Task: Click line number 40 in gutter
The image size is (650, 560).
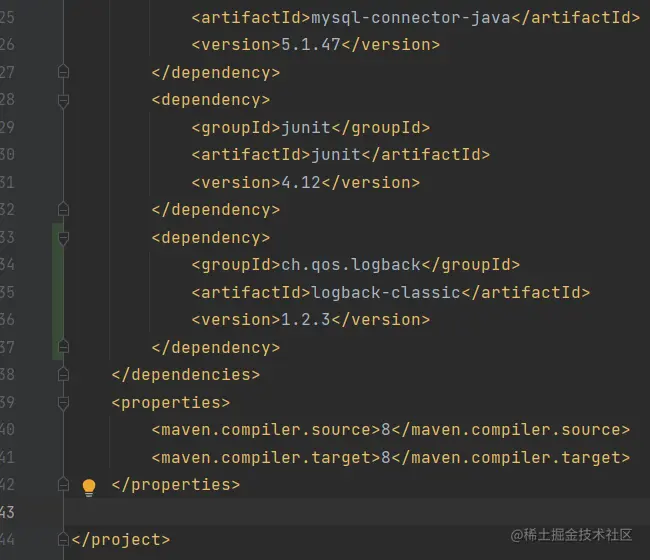Action: point(7,429)
